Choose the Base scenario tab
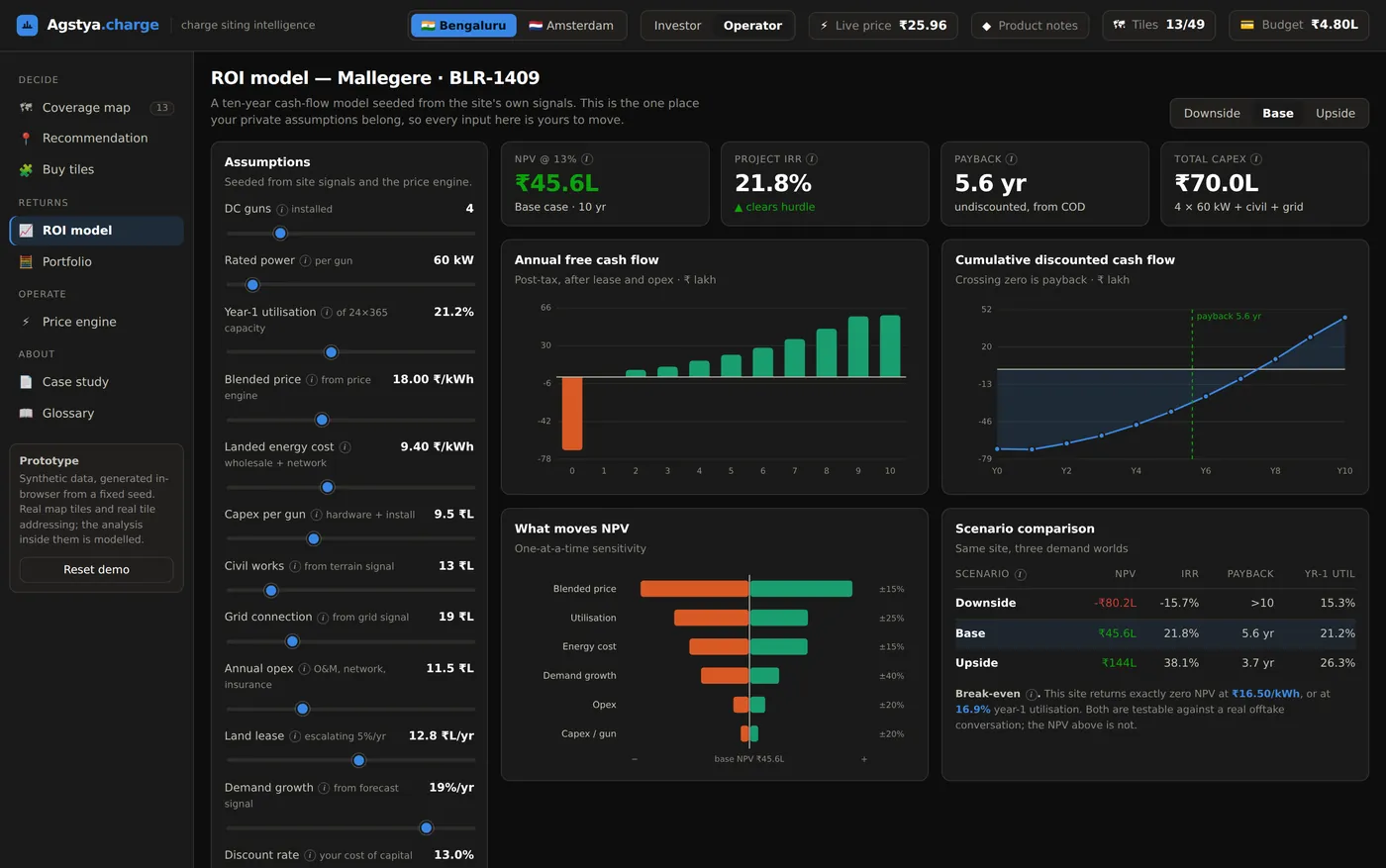Viewport: 1386px width, 868px height. [x=1278, y=114]
